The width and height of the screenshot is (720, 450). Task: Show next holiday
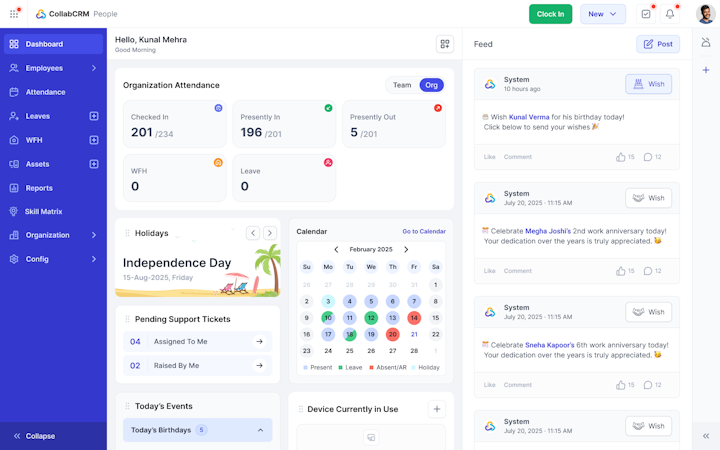tap(270, 233)
